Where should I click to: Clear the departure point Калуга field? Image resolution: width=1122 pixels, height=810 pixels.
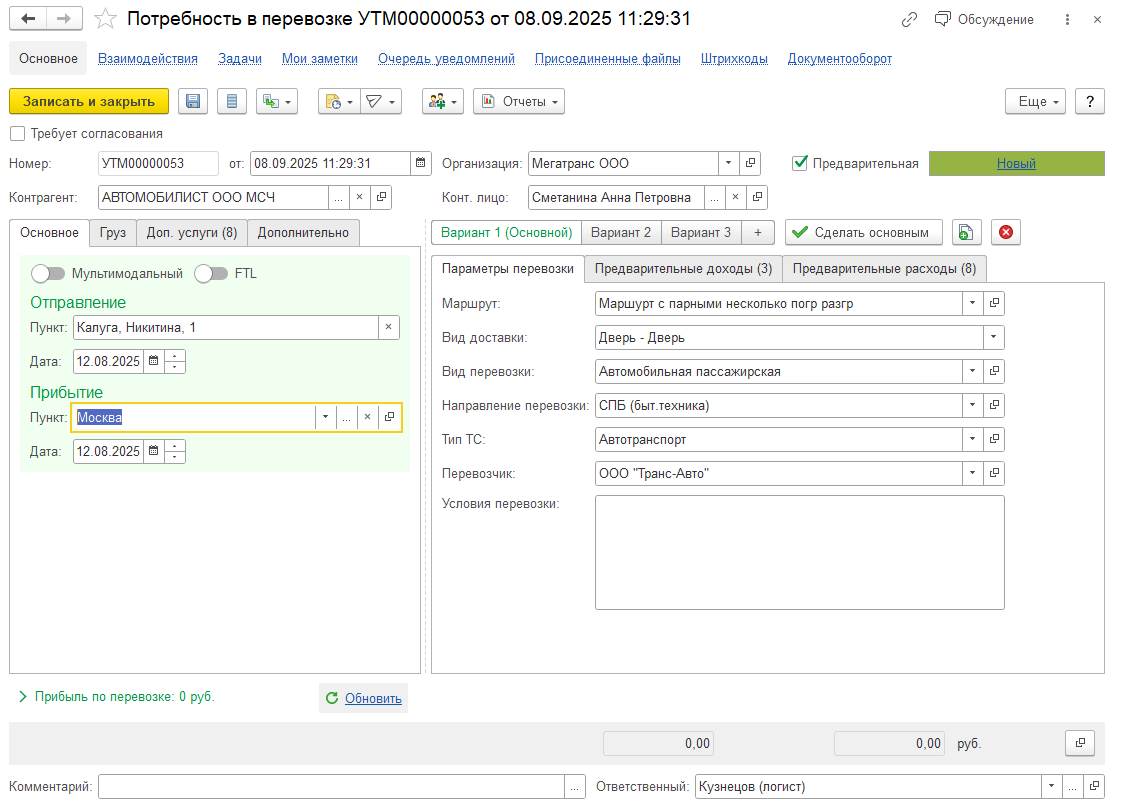(388, 327)
